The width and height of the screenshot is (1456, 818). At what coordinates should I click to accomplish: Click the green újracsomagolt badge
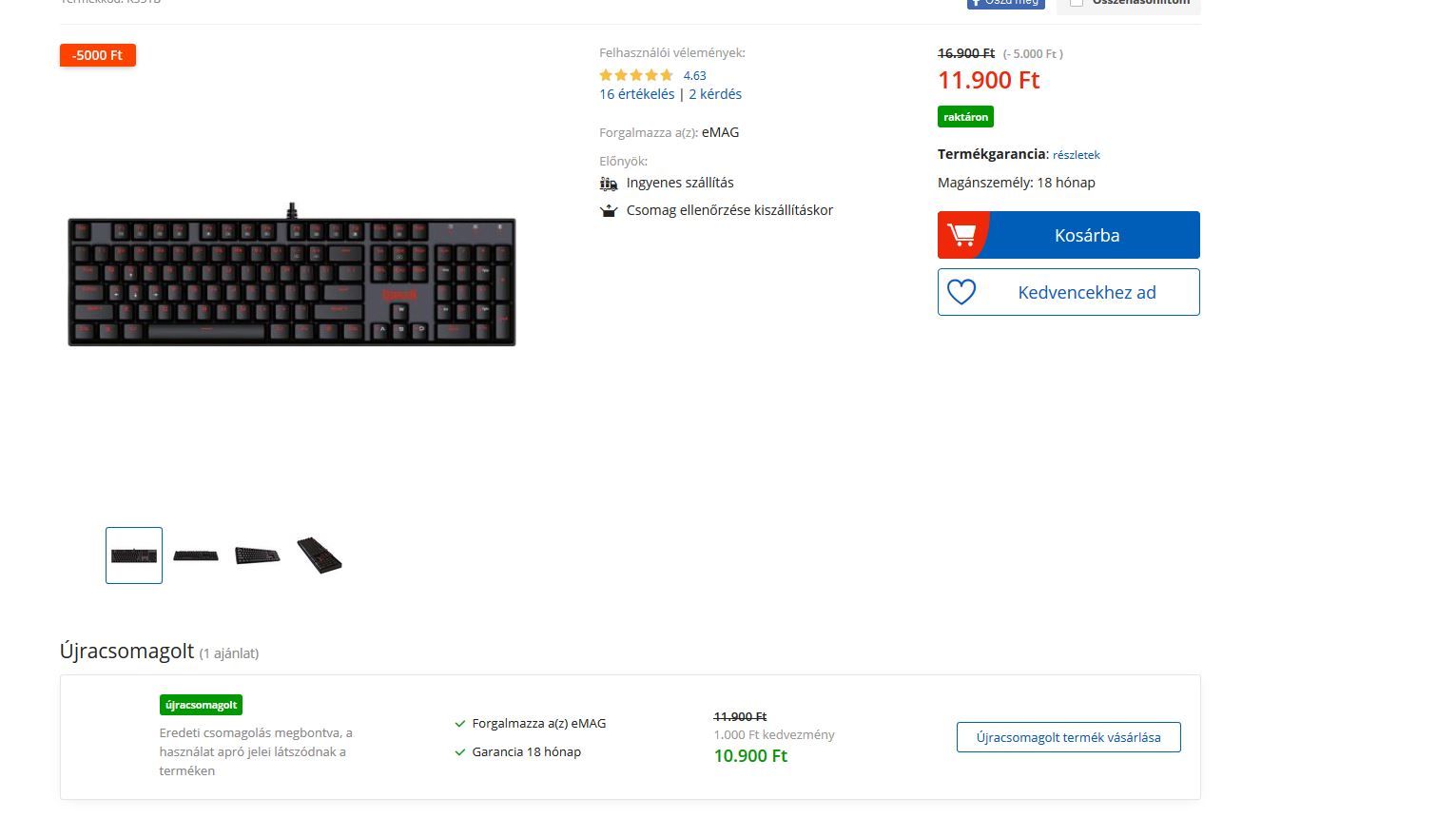pyautogui.click(x=201, y=705)
